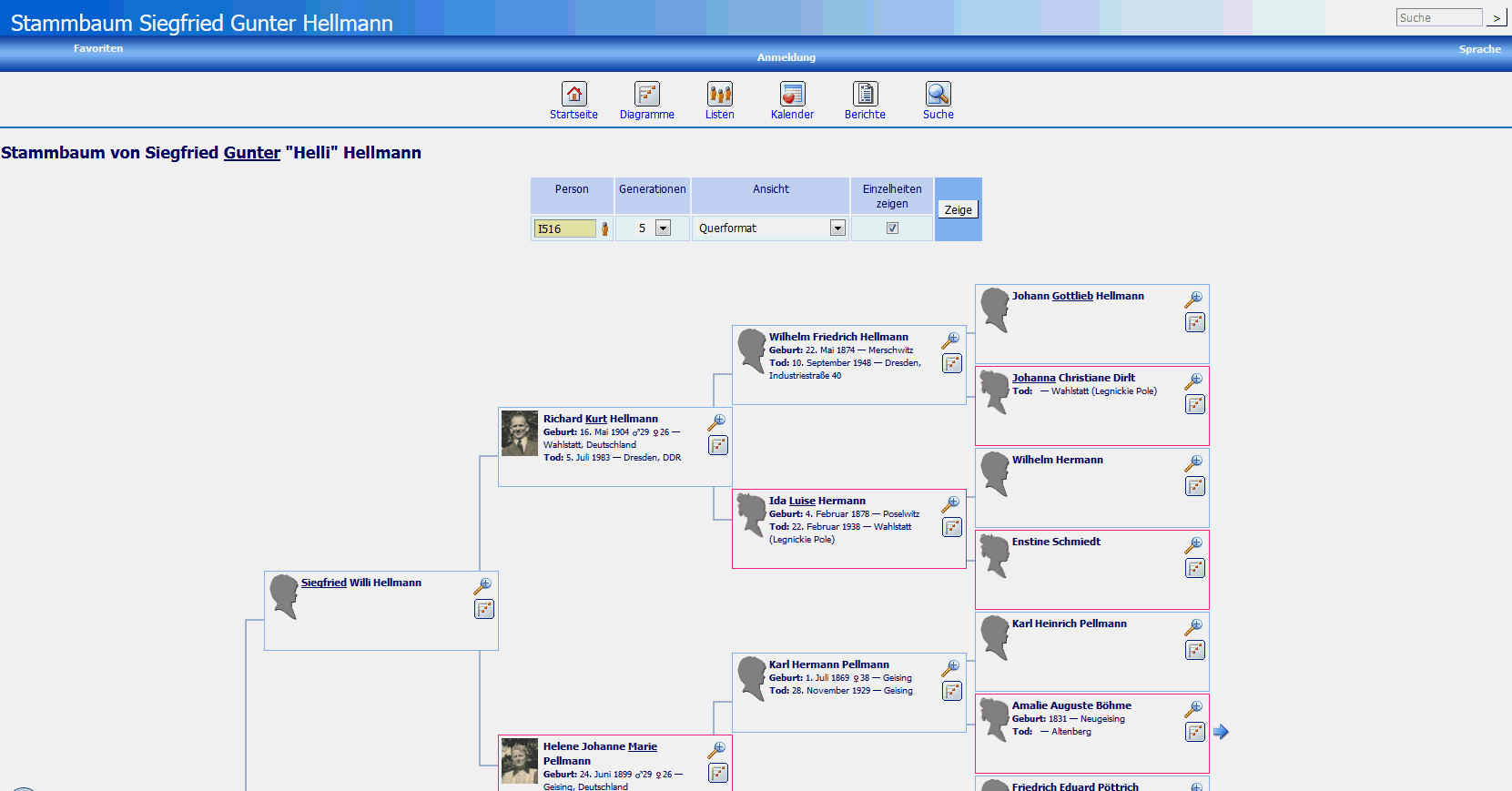Click the Person ID input field
Image resolution: width=1512 pixels, height=791 pixels.
[564, 228]
